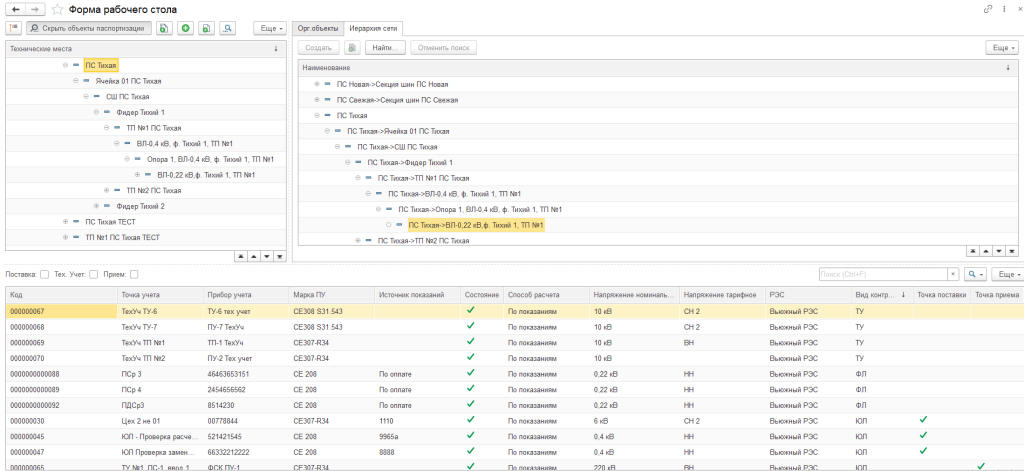Screen dimensions: 1024x471
Task: Open the Еще dropdown in left panel toolbar
Action: pos(268,29)
